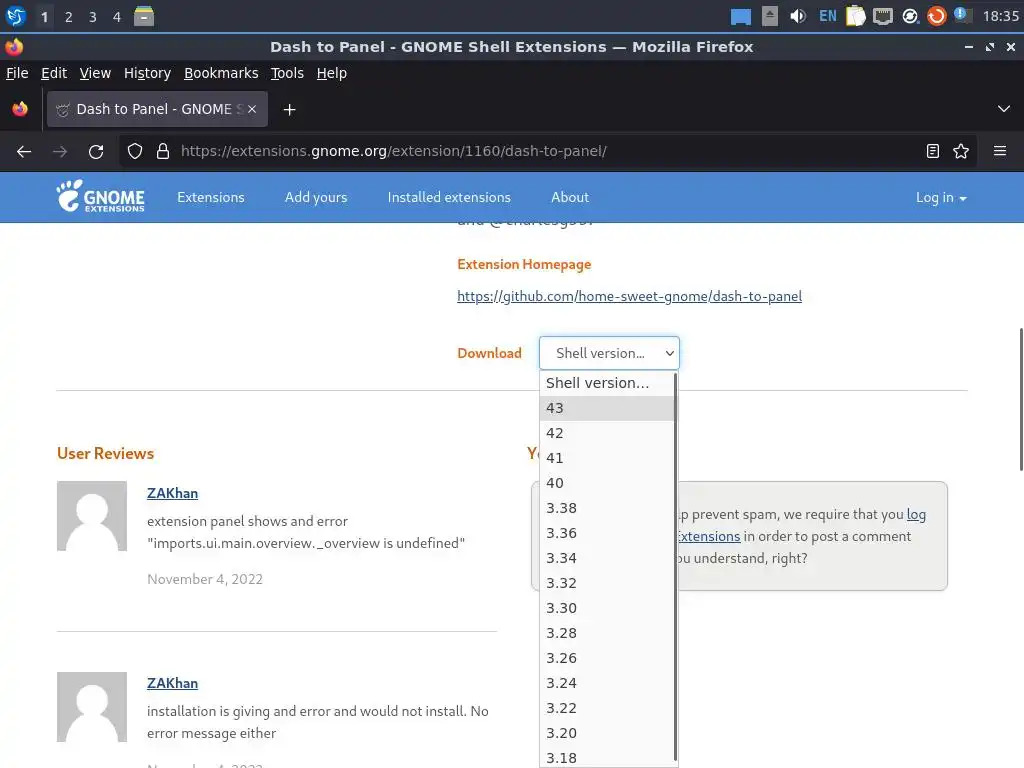List all tabs chevron
This screenshot has width=1024, height=768.
1004,109
